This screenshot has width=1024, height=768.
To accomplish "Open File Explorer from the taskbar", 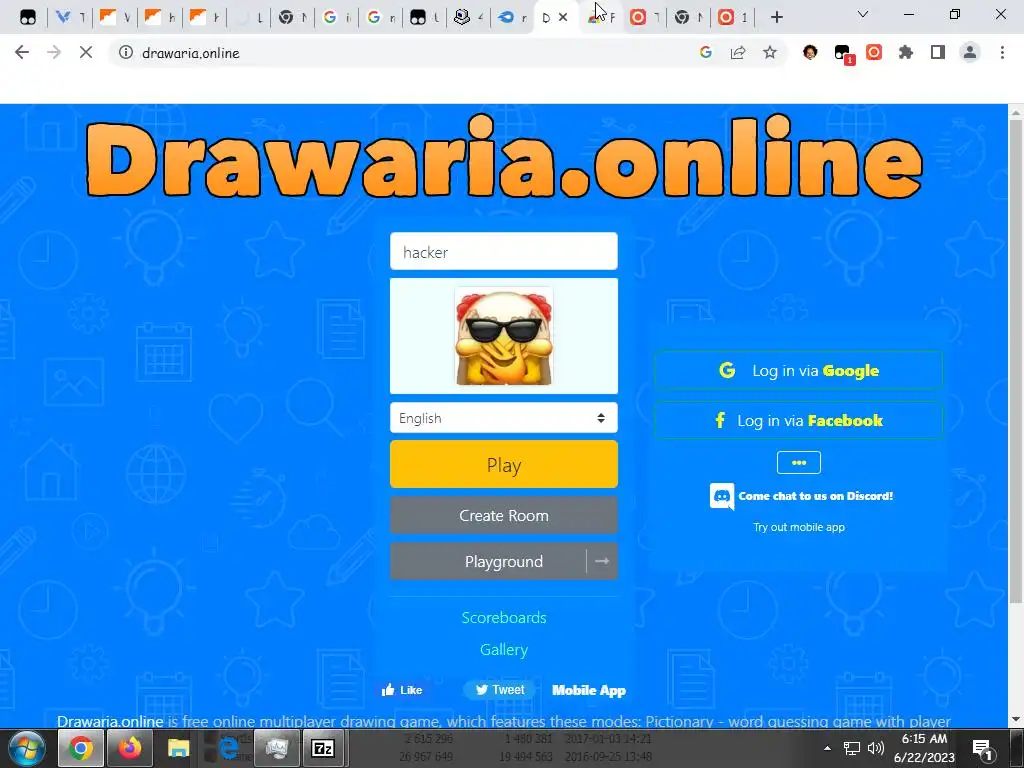I will (x=178, y=748).
